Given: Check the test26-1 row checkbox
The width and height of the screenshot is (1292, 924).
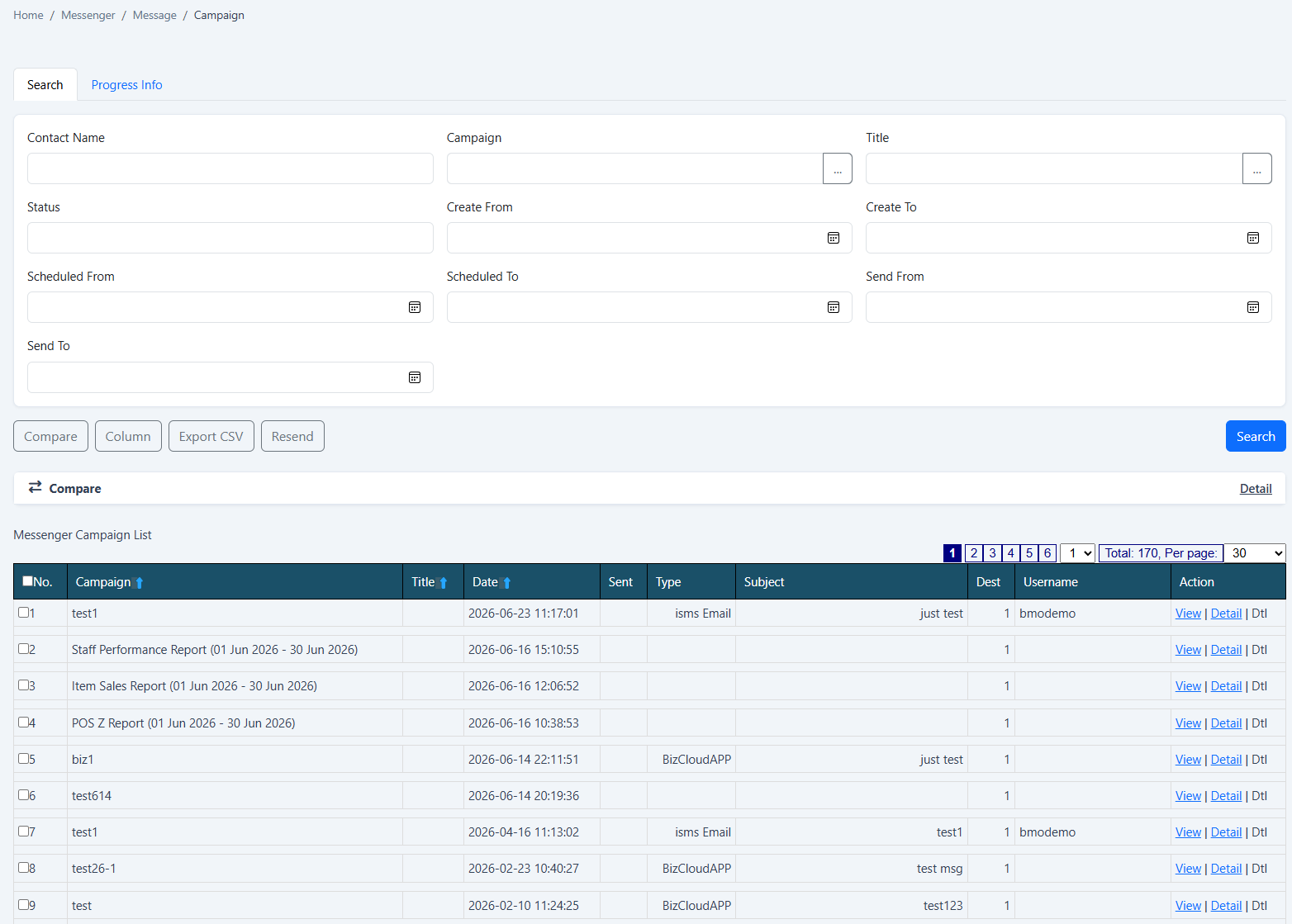Looking at the screenshot, I should click(x=24, y=868).
